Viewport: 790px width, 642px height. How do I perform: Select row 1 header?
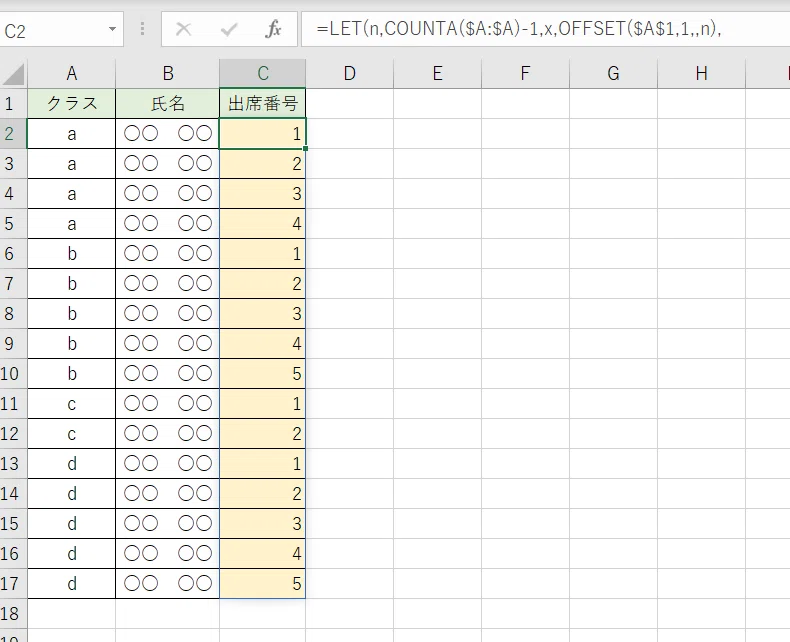(x=13, y=104)
